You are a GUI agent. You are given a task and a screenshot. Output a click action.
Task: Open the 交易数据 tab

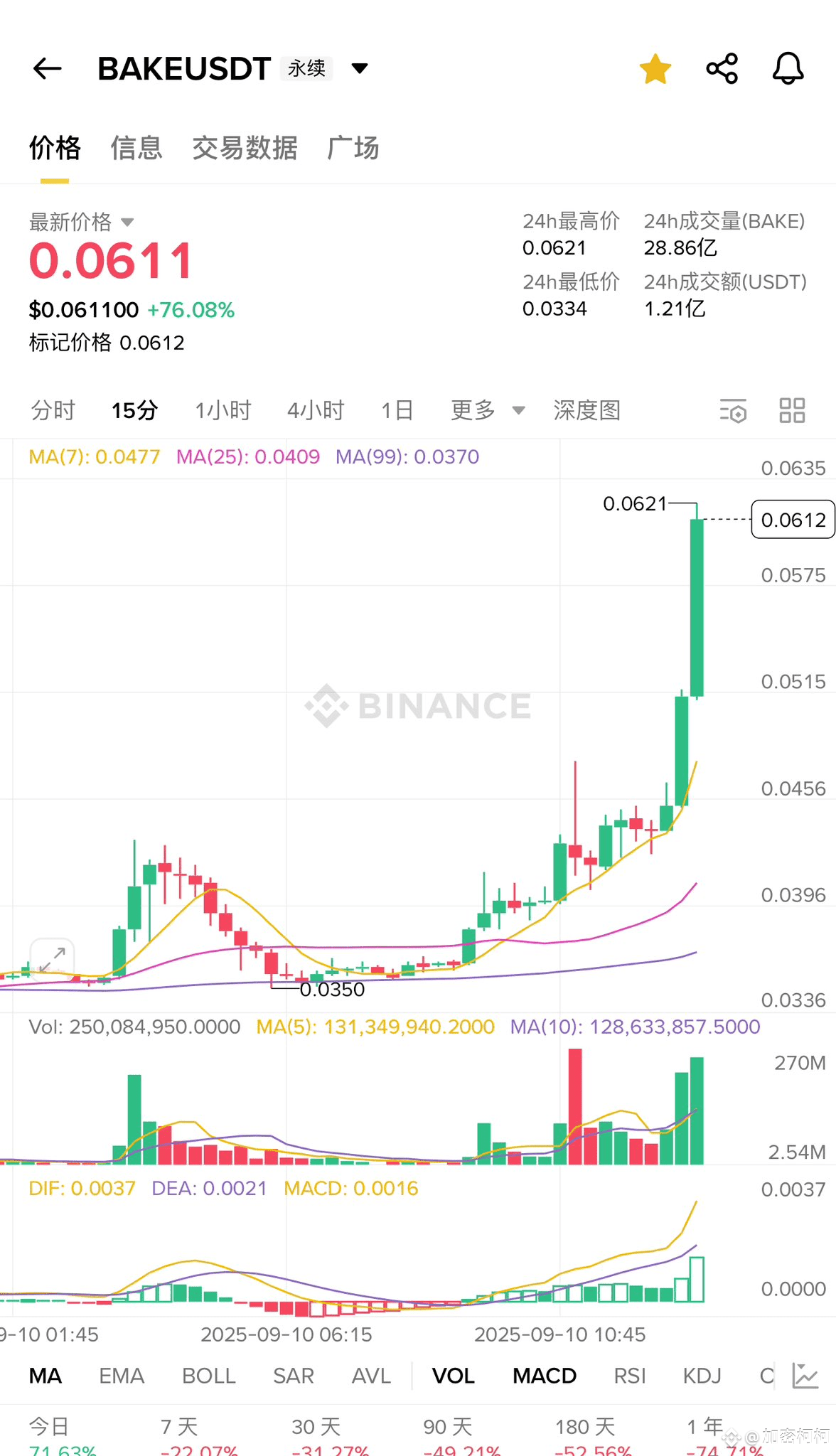tap(245, 148)
